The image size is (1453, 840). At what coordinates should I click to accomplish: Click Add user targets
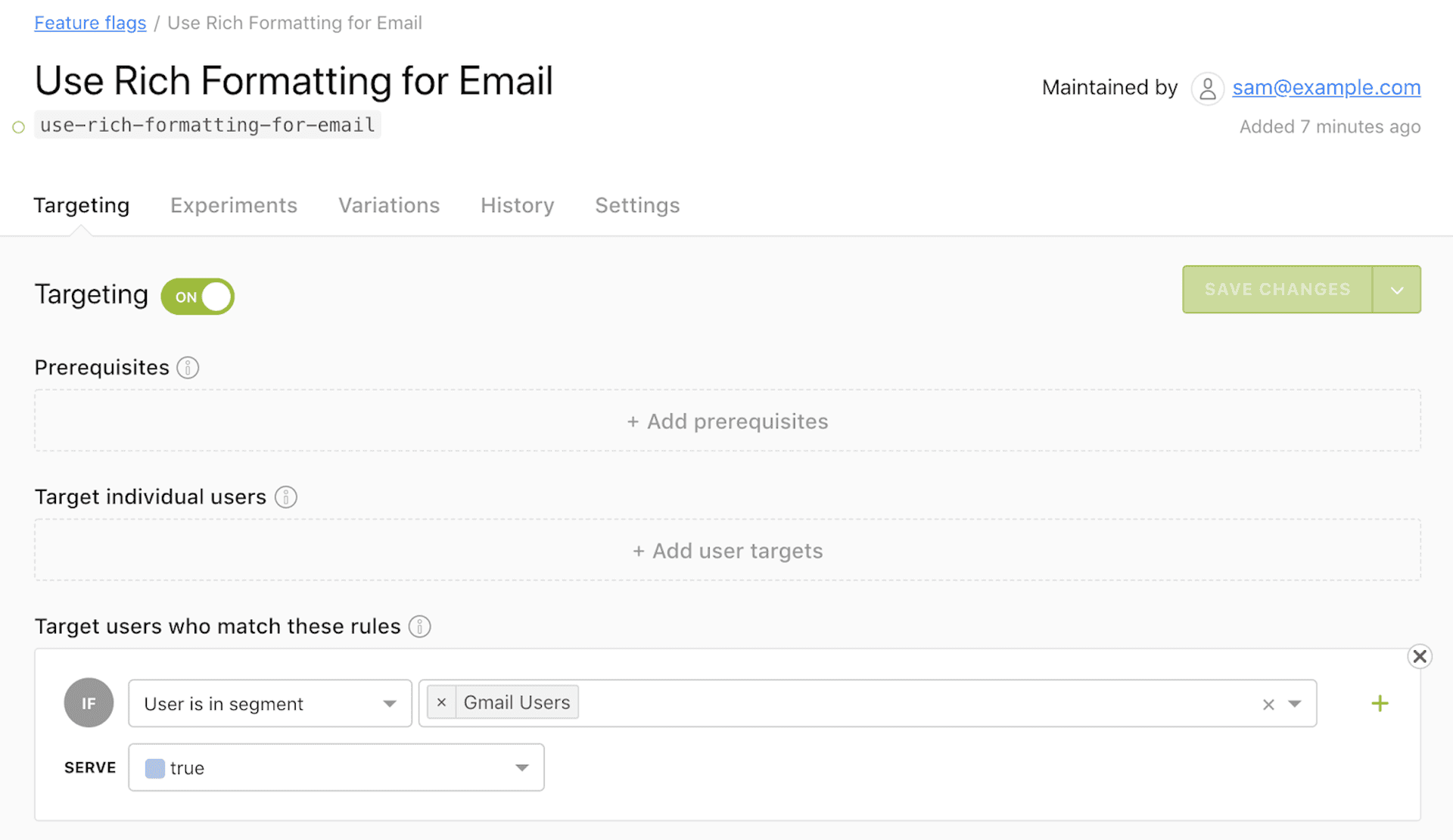[726, 550]
